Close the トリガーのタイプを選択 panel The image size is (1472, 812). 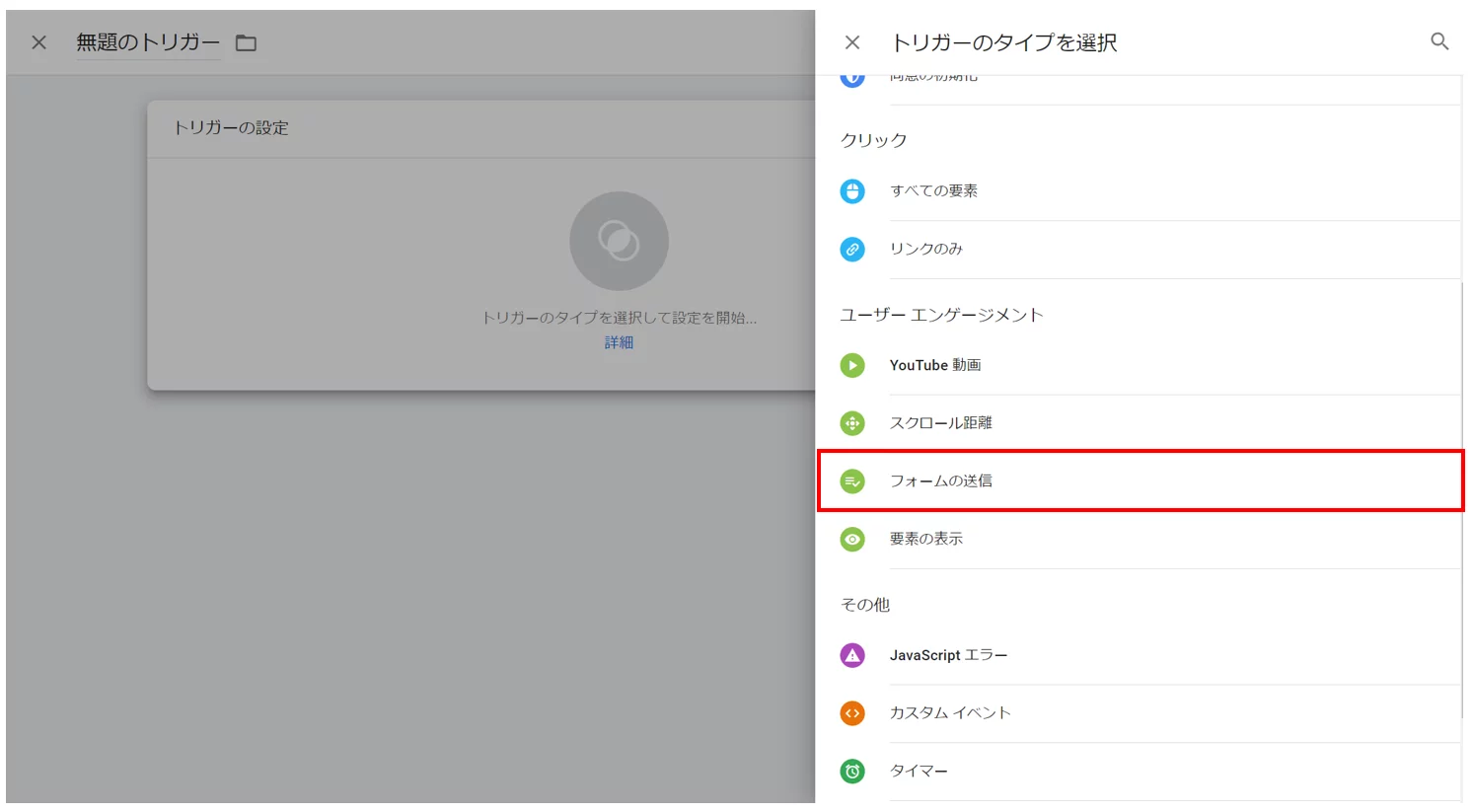(851, 41)
